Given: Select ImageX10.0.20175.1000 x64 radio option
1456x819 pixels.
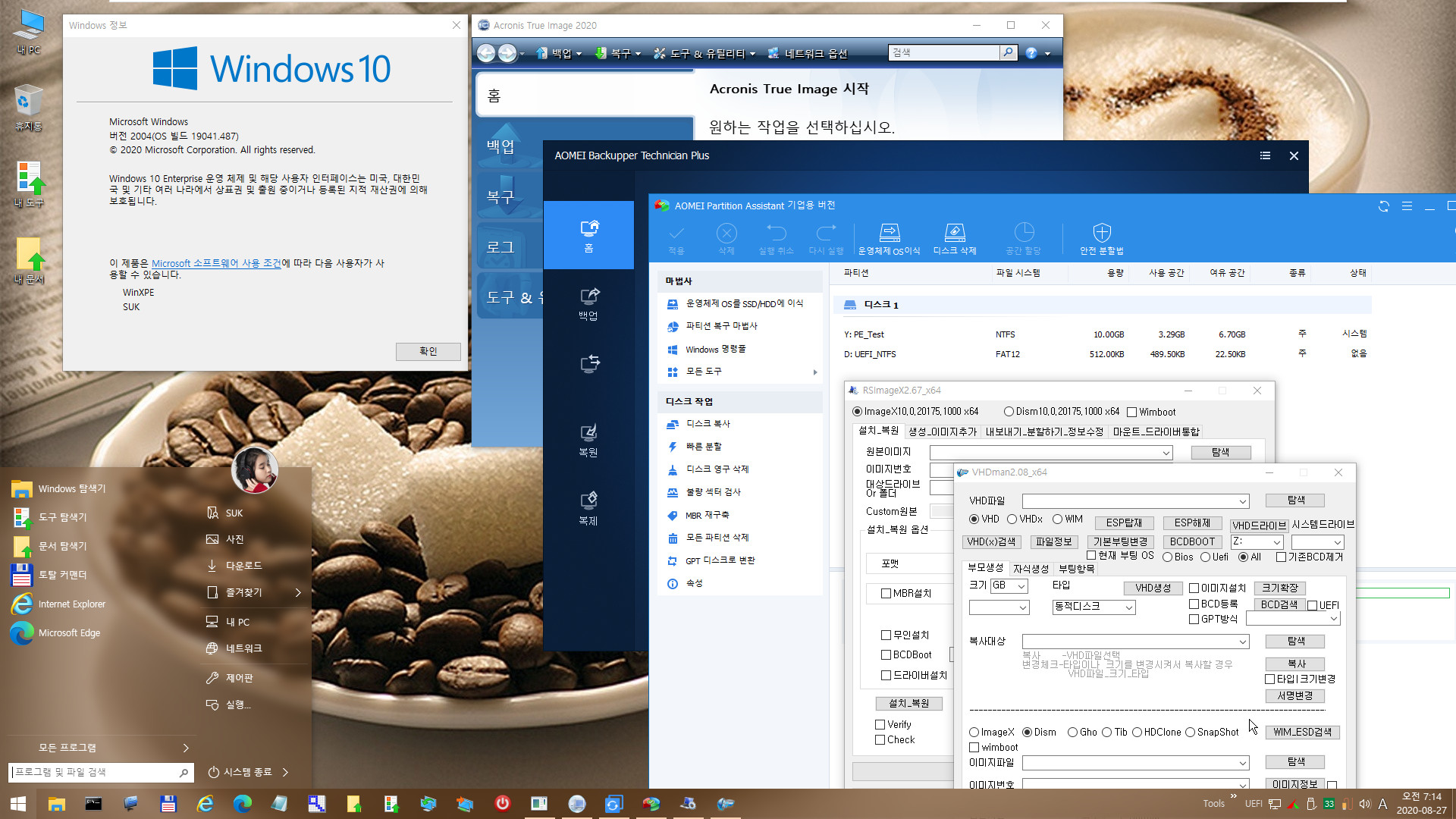Looking at the screenshot, I should pyautogui.click(x=857, y=412).
